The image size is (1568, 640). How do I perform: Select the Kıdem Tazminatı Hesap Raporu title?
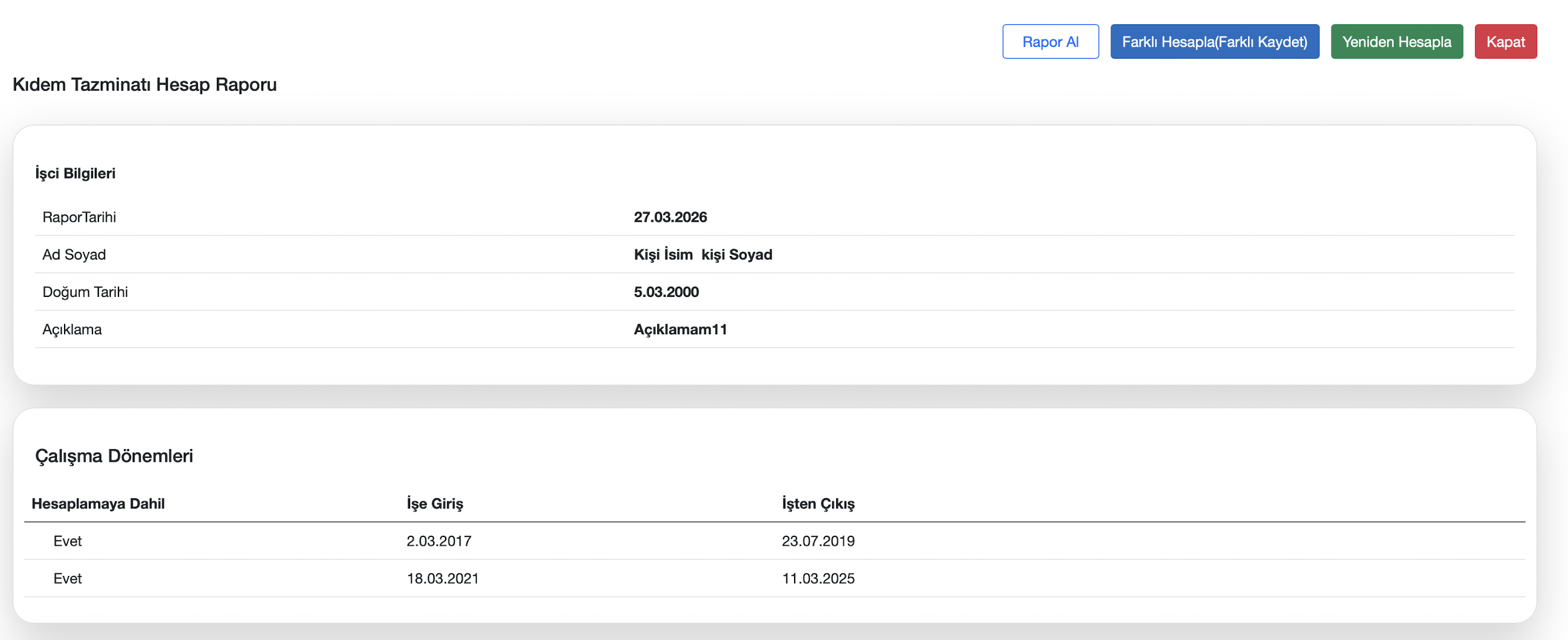[145, 85]
